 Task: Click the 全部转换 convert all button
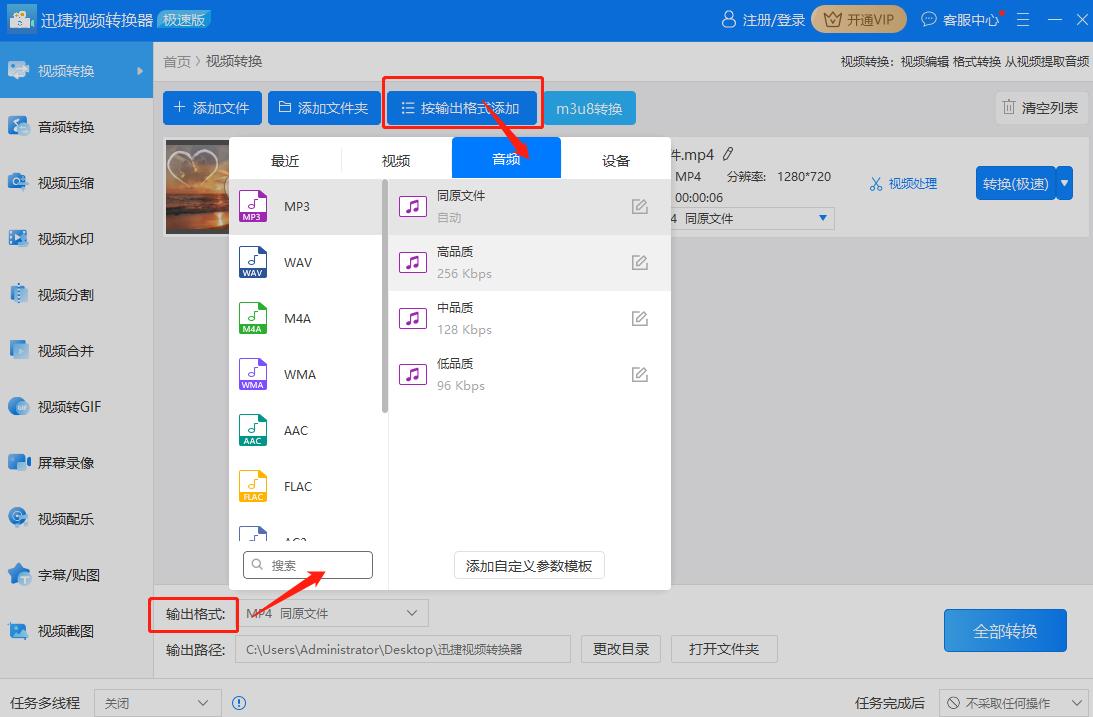(1004, 630)
